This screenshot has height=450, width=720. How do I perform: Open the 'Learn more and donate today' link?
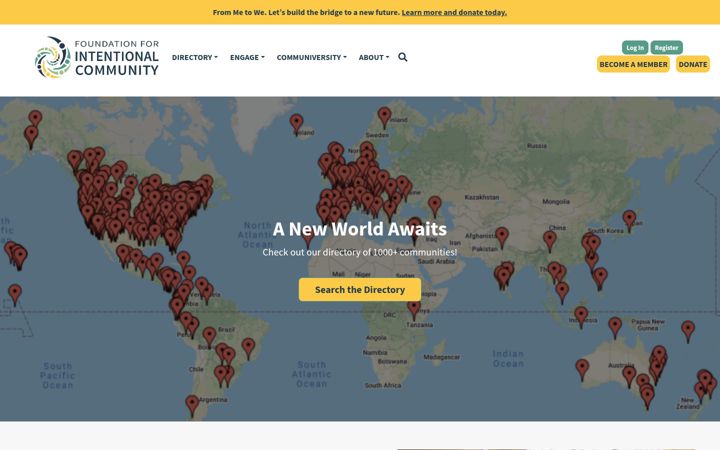[x=454, y=12]
